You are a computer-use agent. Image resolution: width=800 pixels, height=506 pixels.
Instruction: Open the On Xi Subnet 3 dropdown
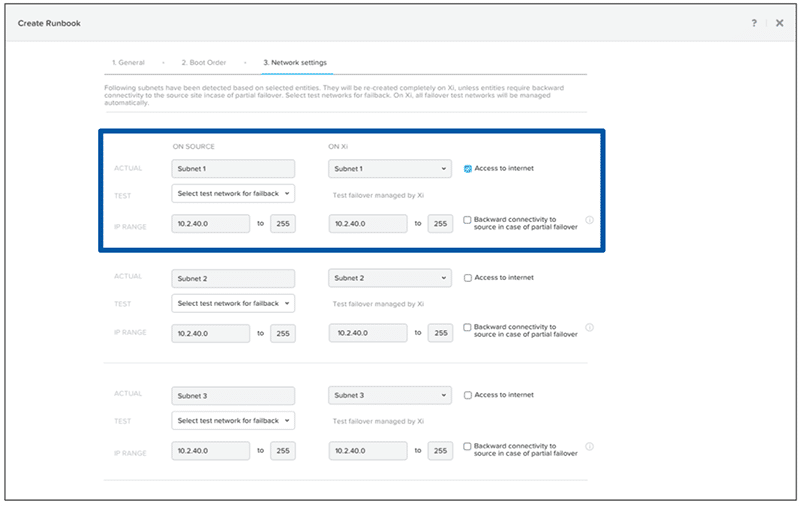390,396
